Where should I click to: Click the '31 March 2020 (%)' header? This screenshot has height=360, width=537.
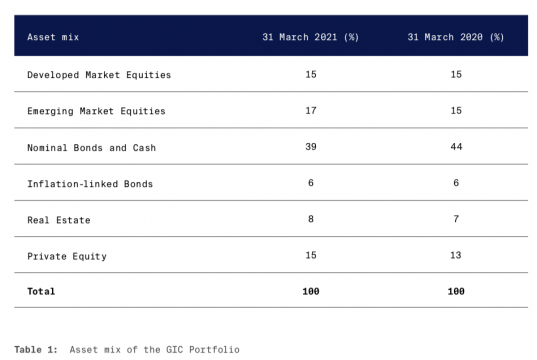(456, 37)
